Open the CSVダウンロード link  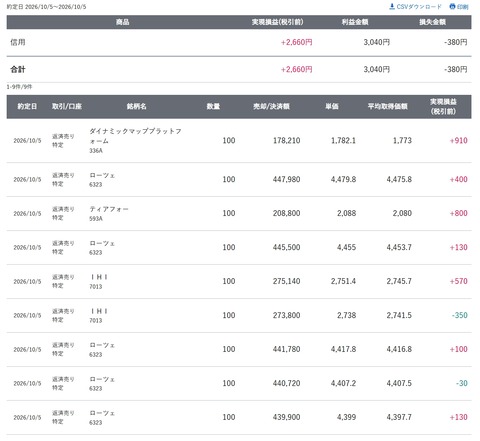(419, 7)
